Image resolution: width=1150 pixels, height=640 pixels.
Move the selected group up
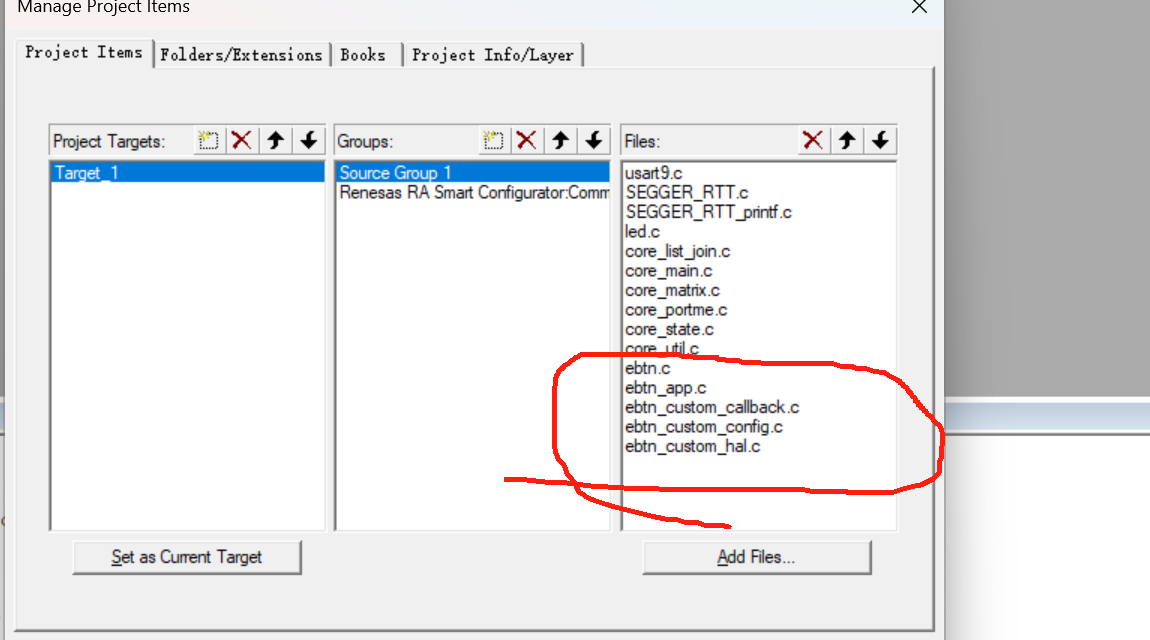point(560,141)
